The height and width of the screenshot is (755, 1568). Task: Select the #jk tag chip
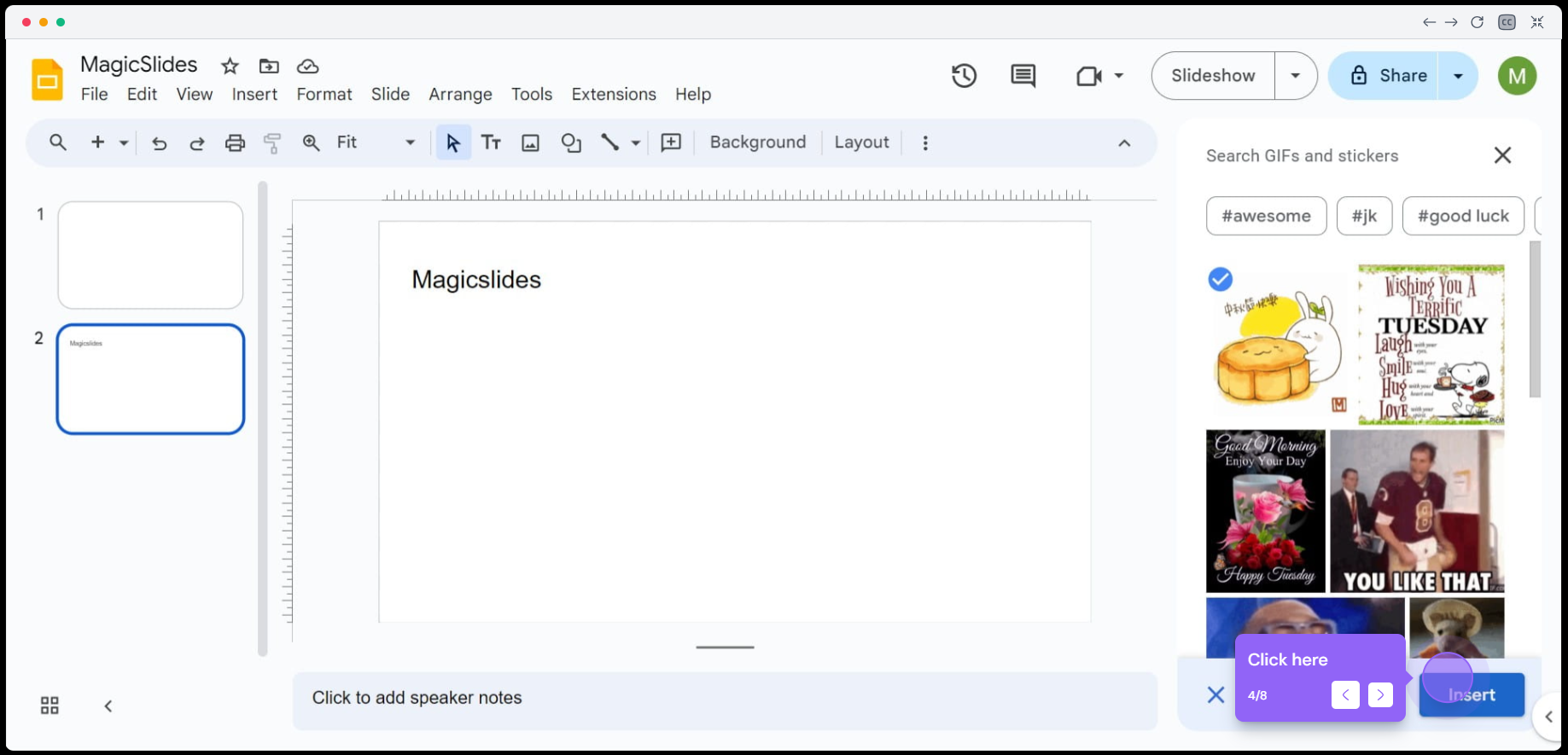1364,216
